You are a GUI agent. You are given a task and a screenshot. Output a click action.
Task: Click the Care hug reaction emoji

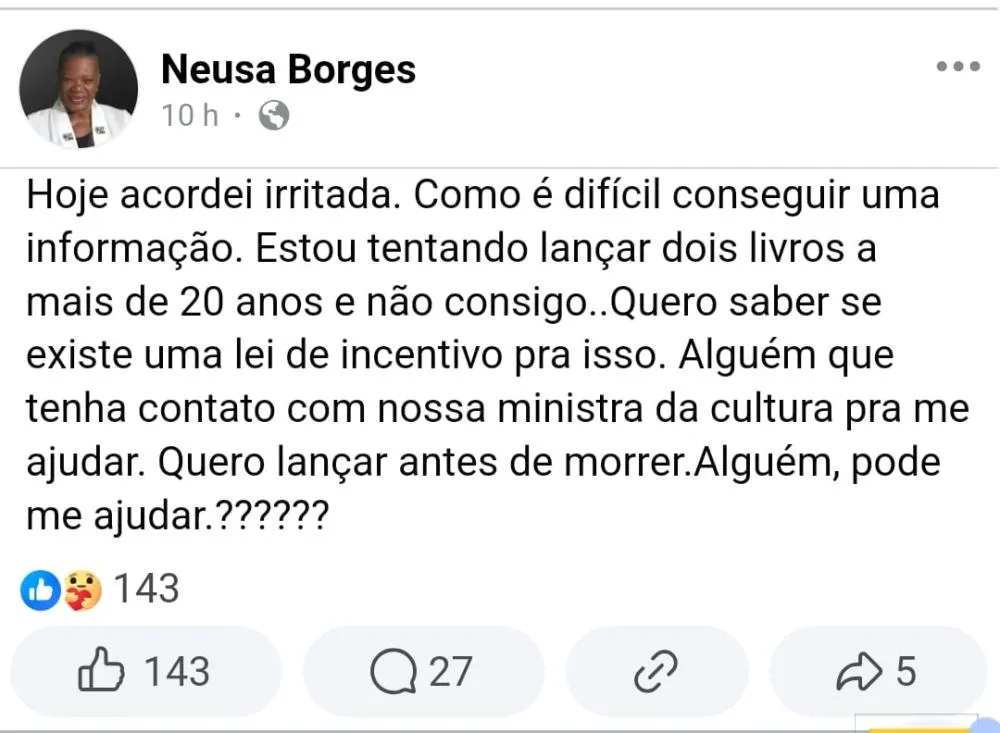tap(82, 590)
